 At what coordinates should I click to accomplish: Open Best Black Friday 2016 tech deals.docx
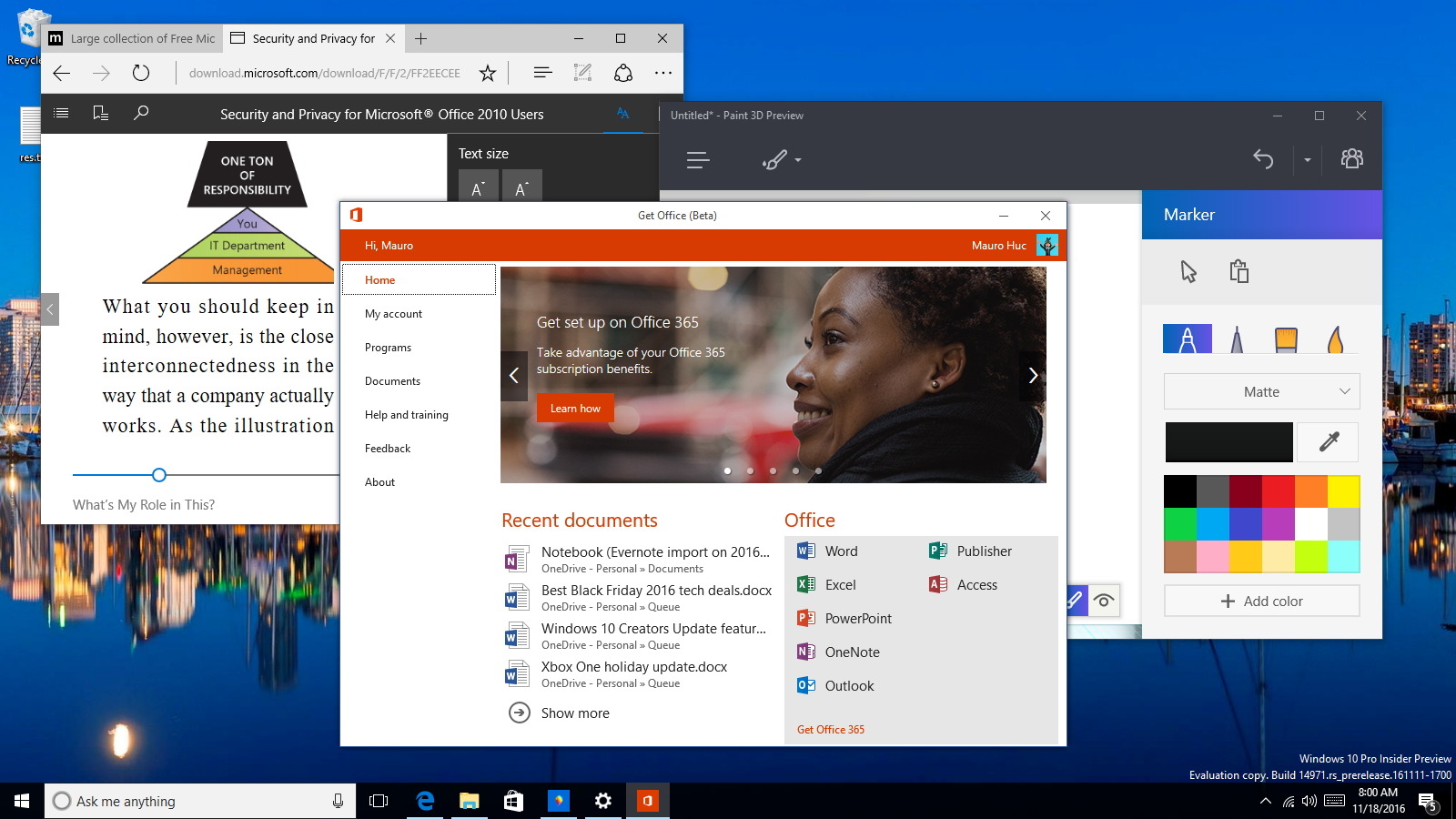(638, 598)
